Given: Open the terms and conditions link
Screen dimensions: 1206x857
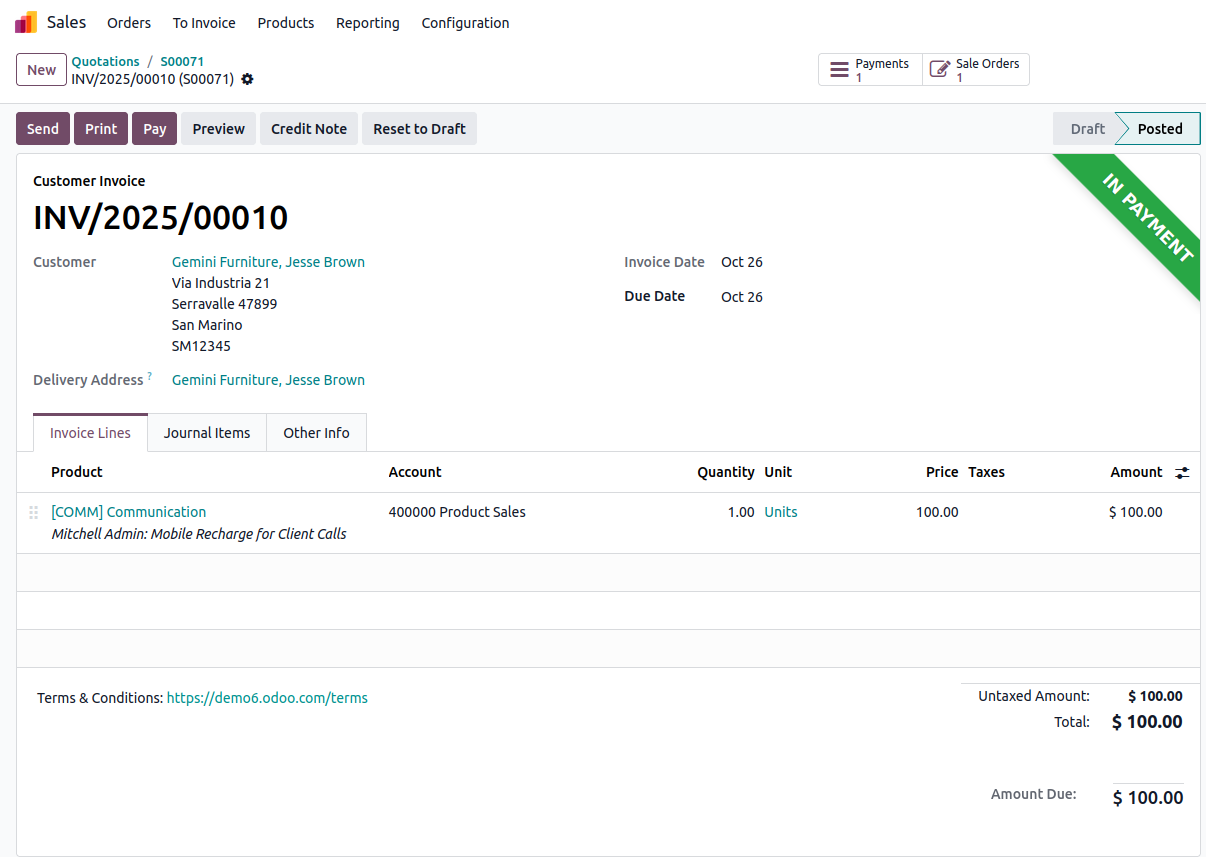Looking at the screenshot, I should tap(267, 698).
